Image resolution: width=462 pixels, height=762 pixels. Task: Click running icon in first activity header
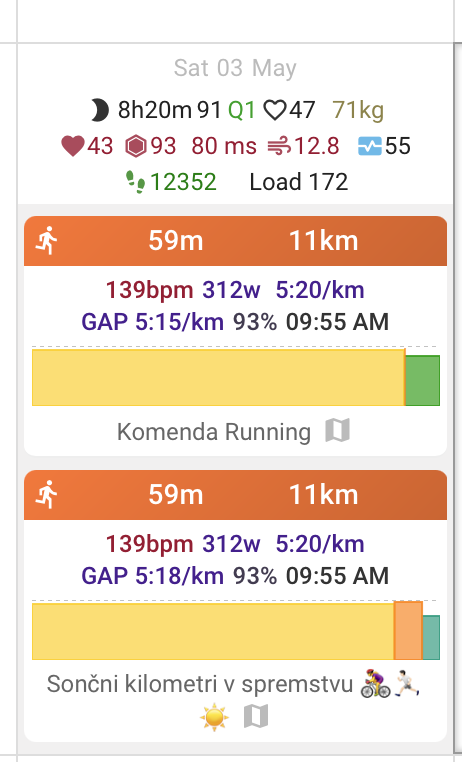tap(47, 241)
